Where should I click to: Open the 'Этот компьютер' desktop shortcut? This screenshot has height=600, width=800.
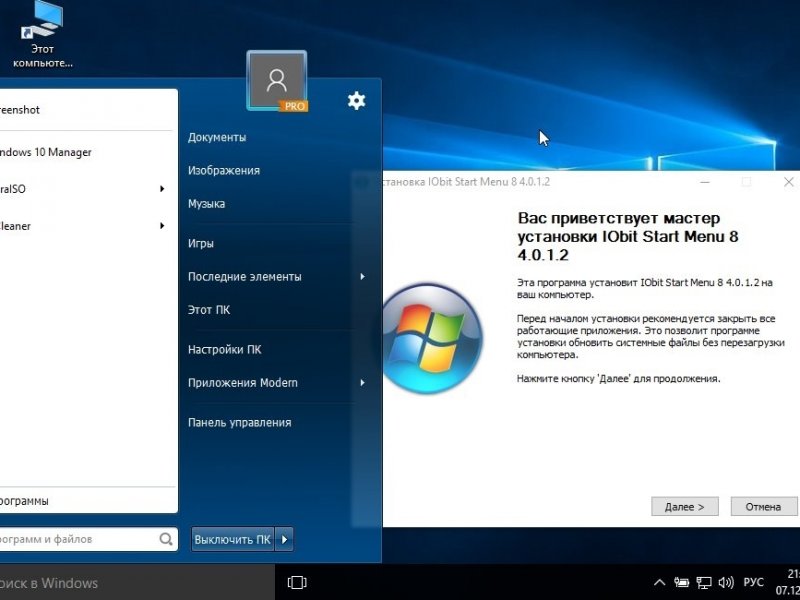(x=42, y=35)
